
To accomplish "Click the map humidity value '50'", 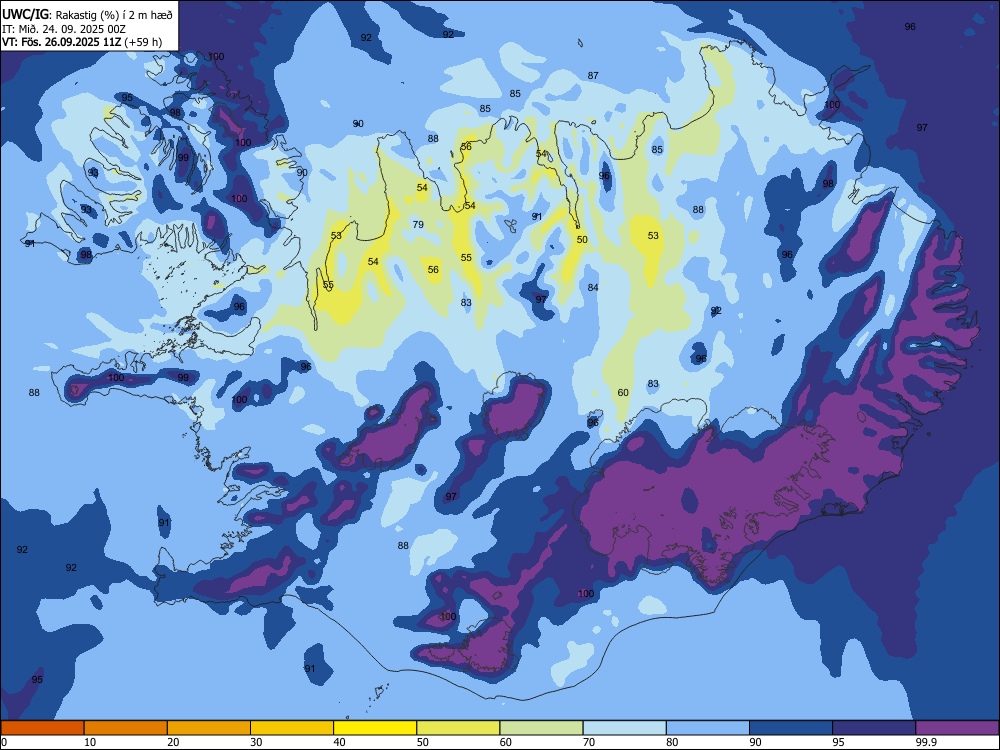I will coord(582,240).
